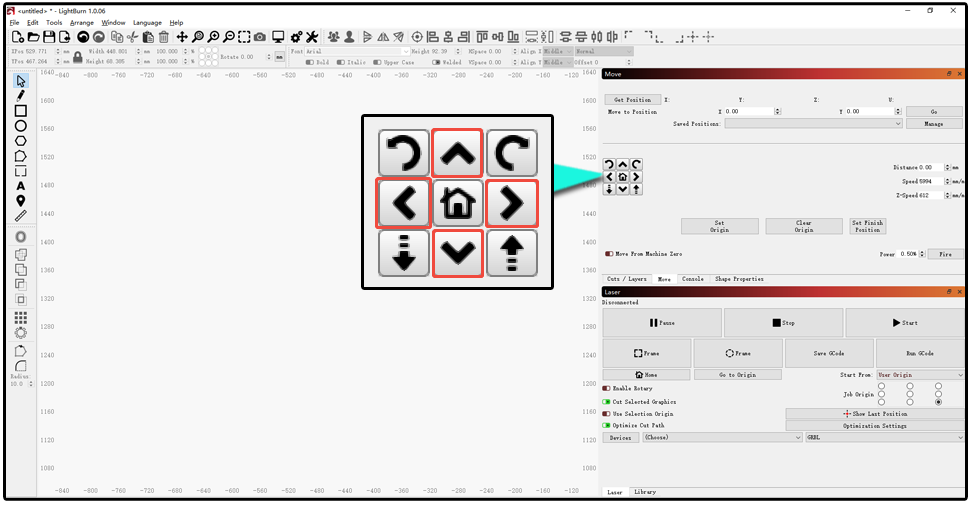Select the Position marker pin tool
This screenshot has height=505, width=973.
pyautogui.click(x=20, y=201)
